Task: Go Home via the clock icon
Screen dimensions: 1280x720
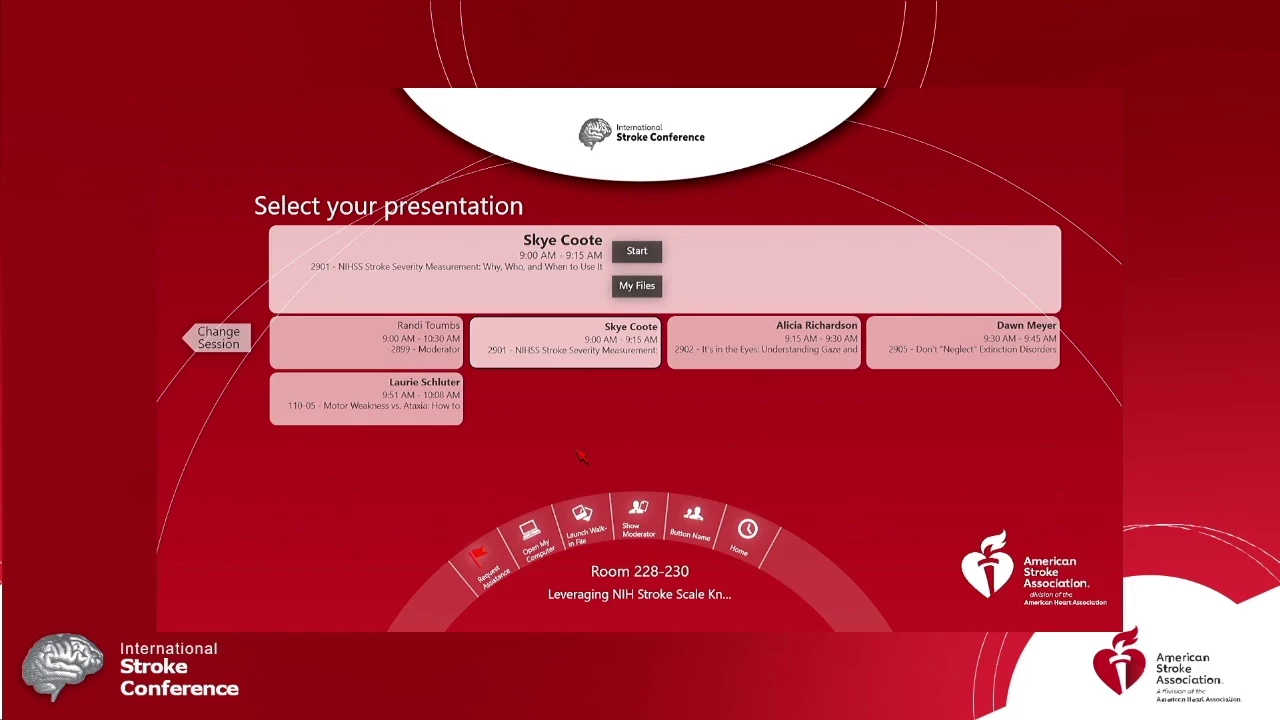Action: [747, 530]
